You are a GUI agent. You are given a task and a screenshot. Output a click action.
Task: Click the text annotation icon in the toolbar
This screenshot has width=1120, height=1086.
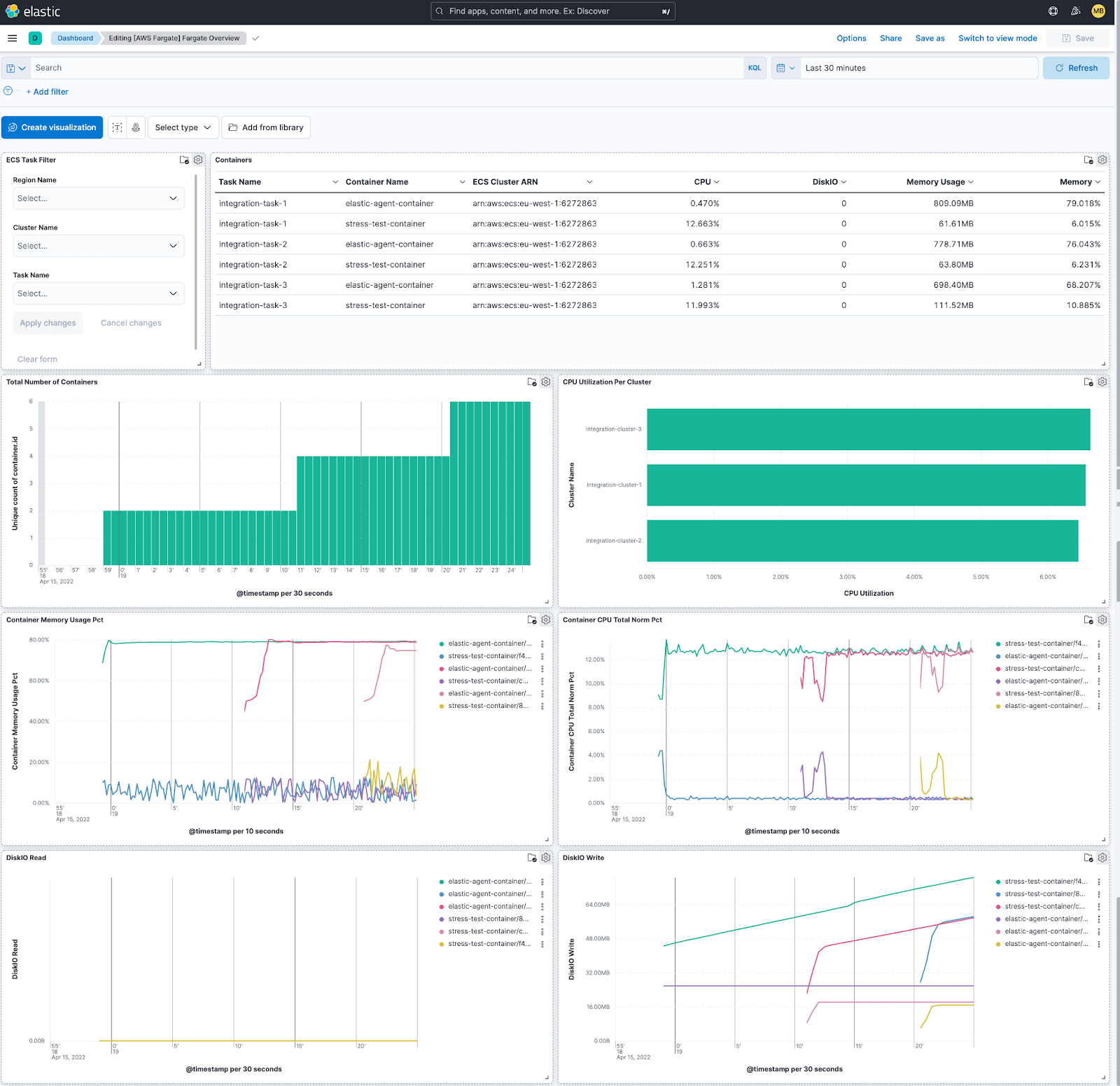(x=118, y=127)
